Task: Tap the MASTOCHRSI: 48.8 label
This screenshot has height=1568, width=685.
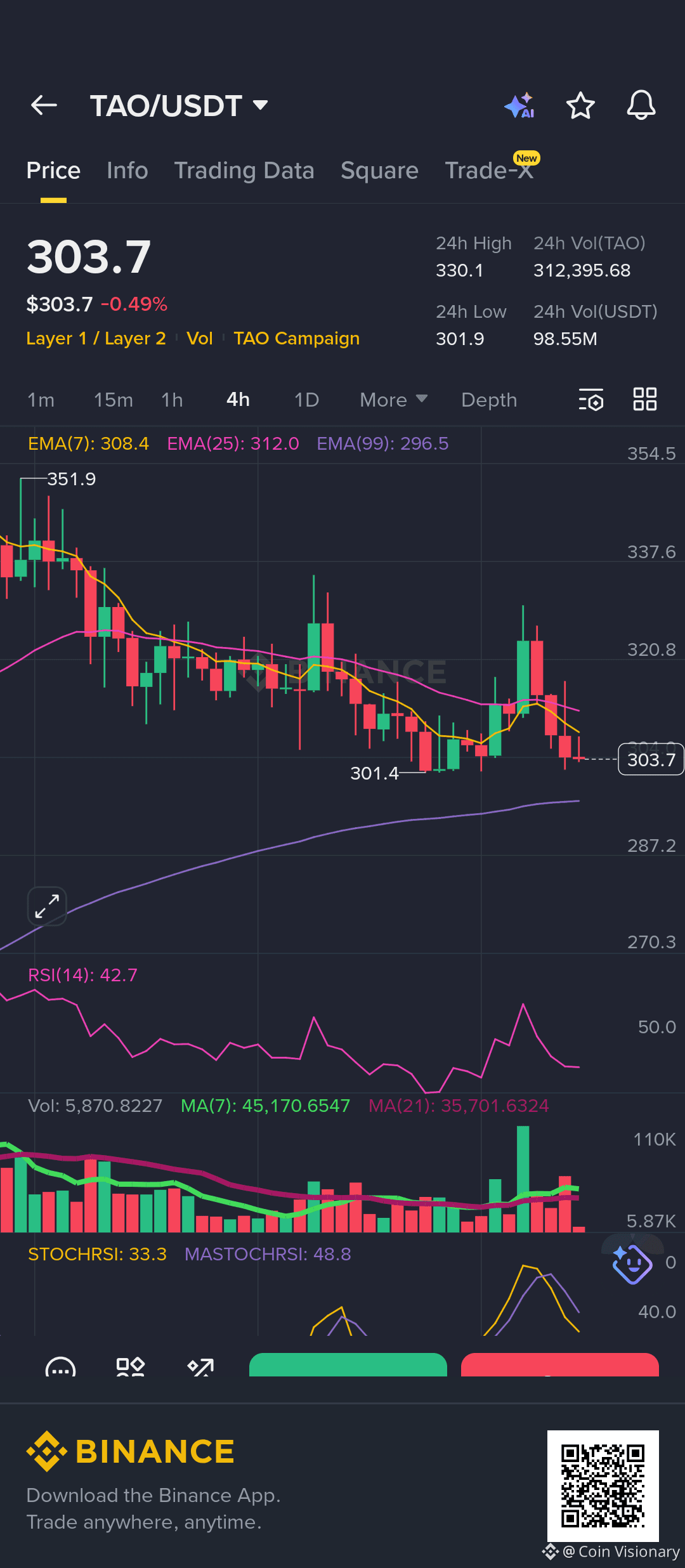Action: [x=268, y=1254]
